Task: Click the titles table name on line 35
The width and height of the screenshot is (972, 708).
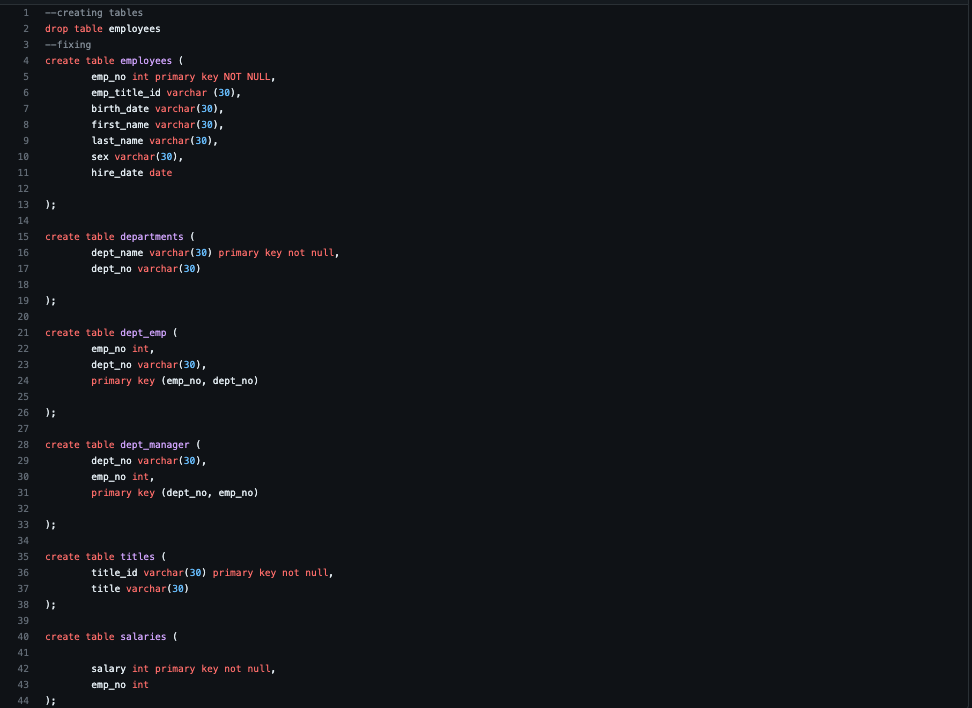Action: pyautogui.click(x=137, y=556)
